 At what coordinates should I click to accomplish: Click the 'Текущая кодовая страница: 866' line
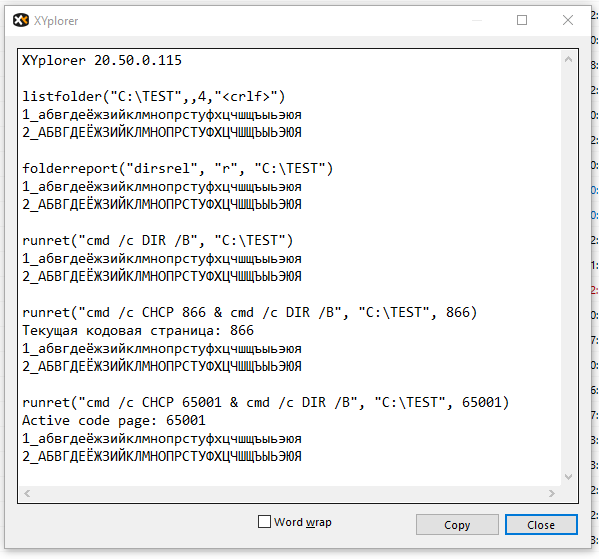pos(138,331)
